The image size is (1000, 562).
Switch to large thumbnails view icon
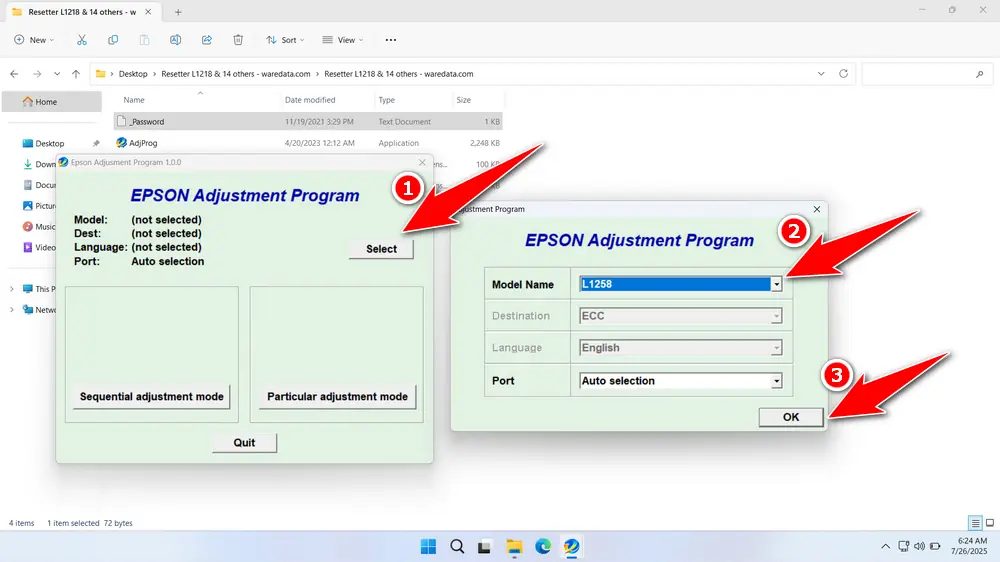click(x=990, y=523)
